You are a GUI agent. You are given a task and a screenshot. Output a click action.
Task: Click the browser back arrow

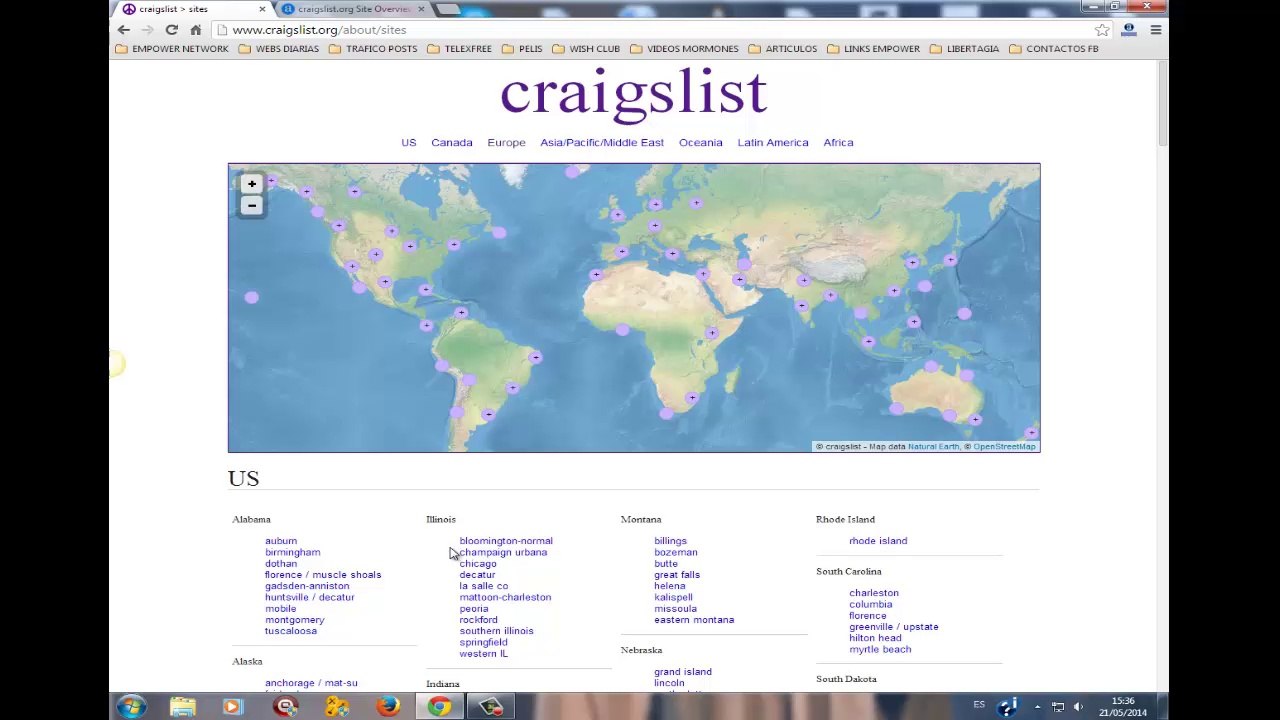(x=124, y=30)
